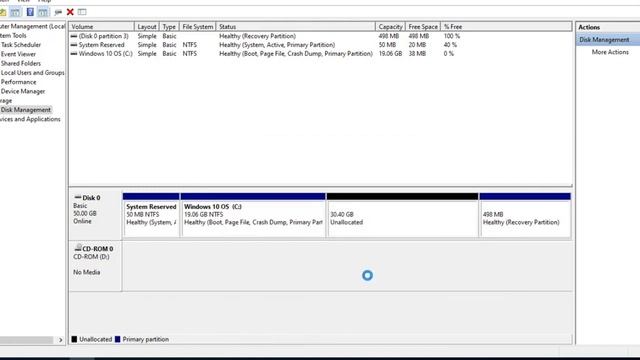
Task: Toggle the Show/Hide Action Pane toolbar icon
Action: [43, 12]
